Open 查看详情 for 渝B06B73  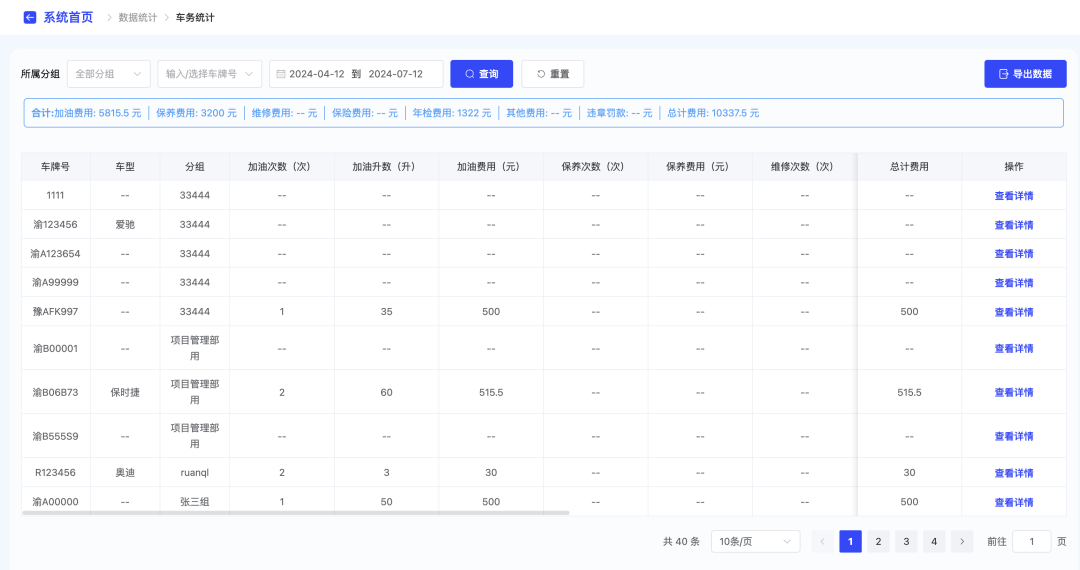point(1014,392)
